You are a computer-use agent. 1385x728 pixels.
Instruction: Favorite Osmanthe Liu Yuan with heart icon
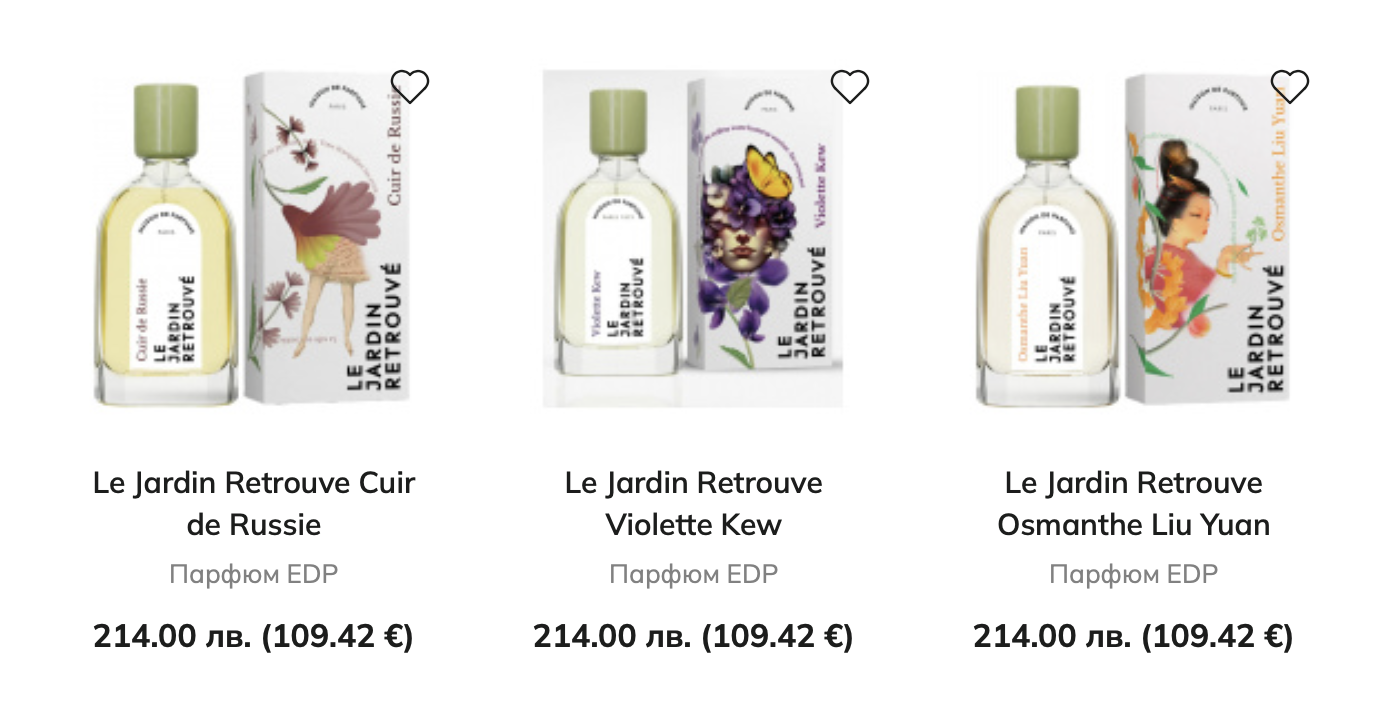(1290, 87)
